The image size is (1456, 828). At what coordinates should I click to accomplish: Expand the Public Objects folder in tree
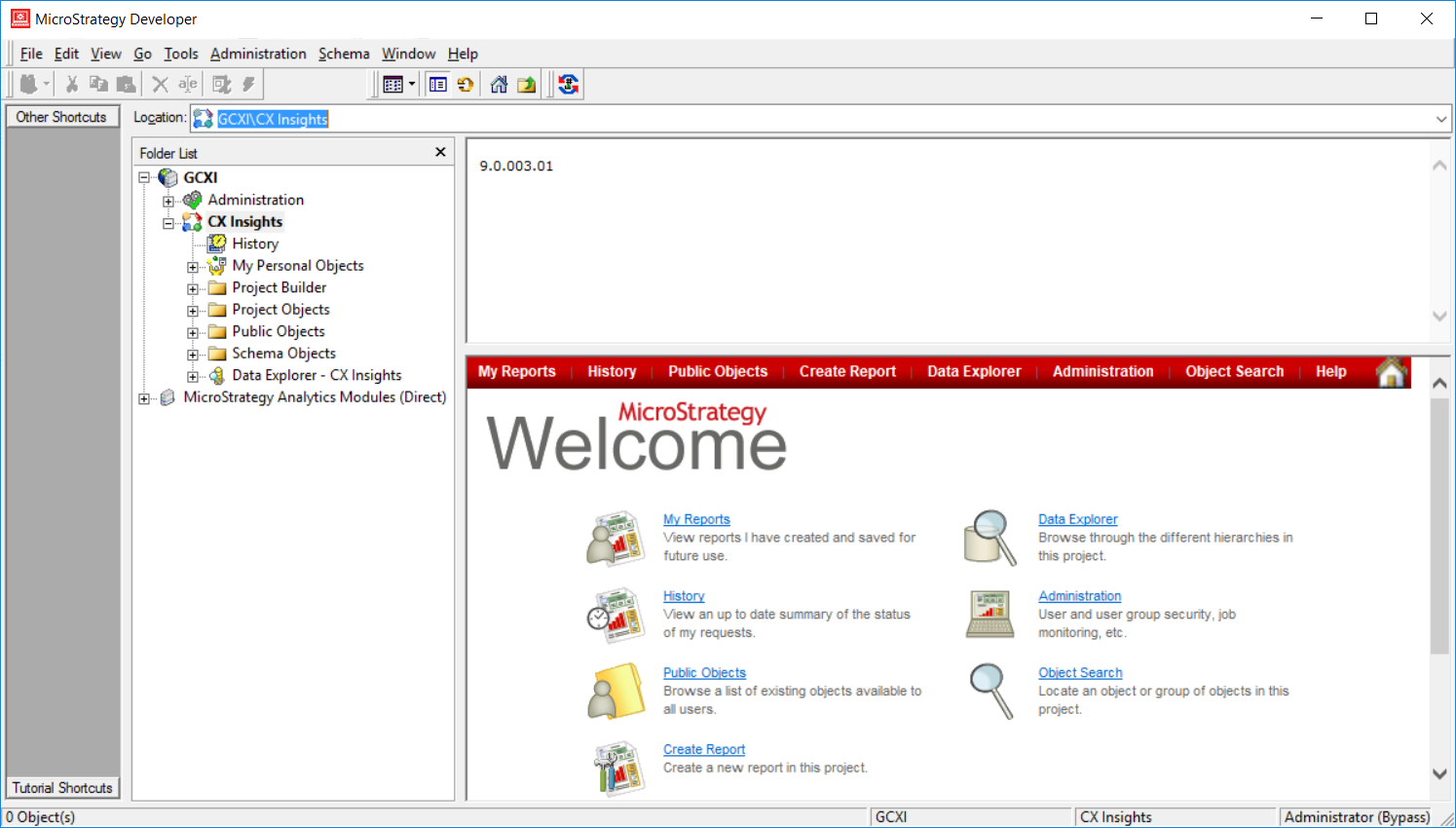193,332
